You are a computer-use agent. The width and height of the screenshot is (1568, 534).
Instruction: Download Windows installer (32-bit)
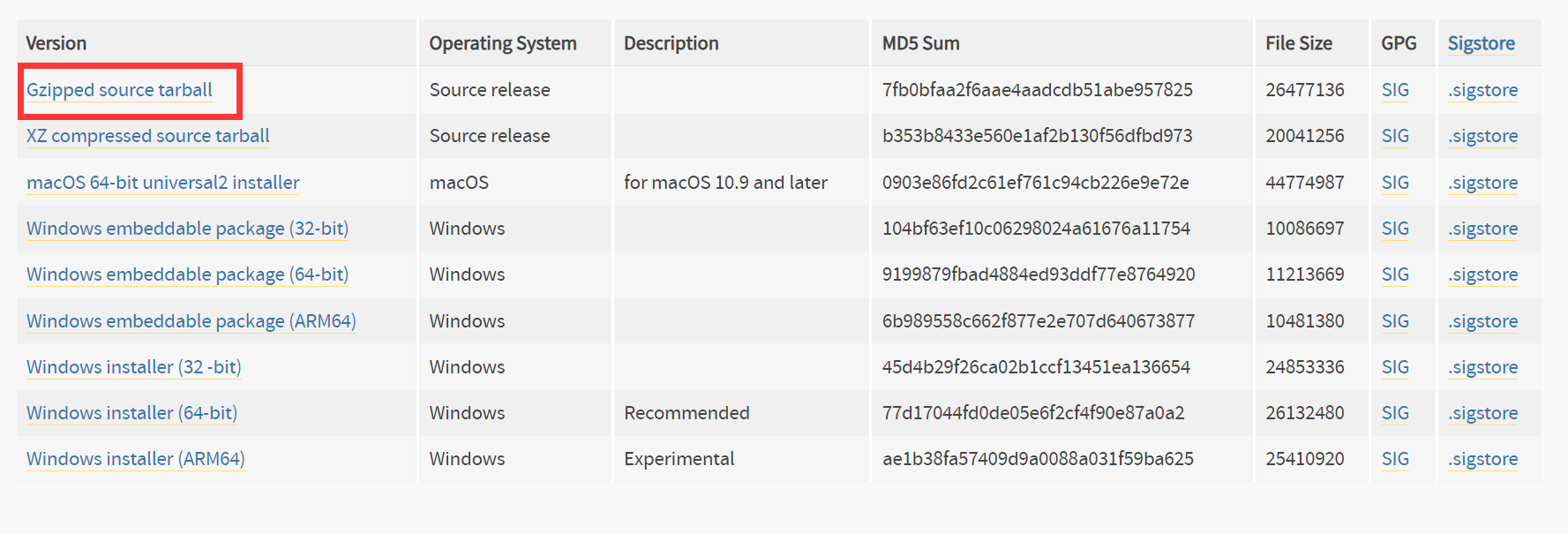click(133, 367)
